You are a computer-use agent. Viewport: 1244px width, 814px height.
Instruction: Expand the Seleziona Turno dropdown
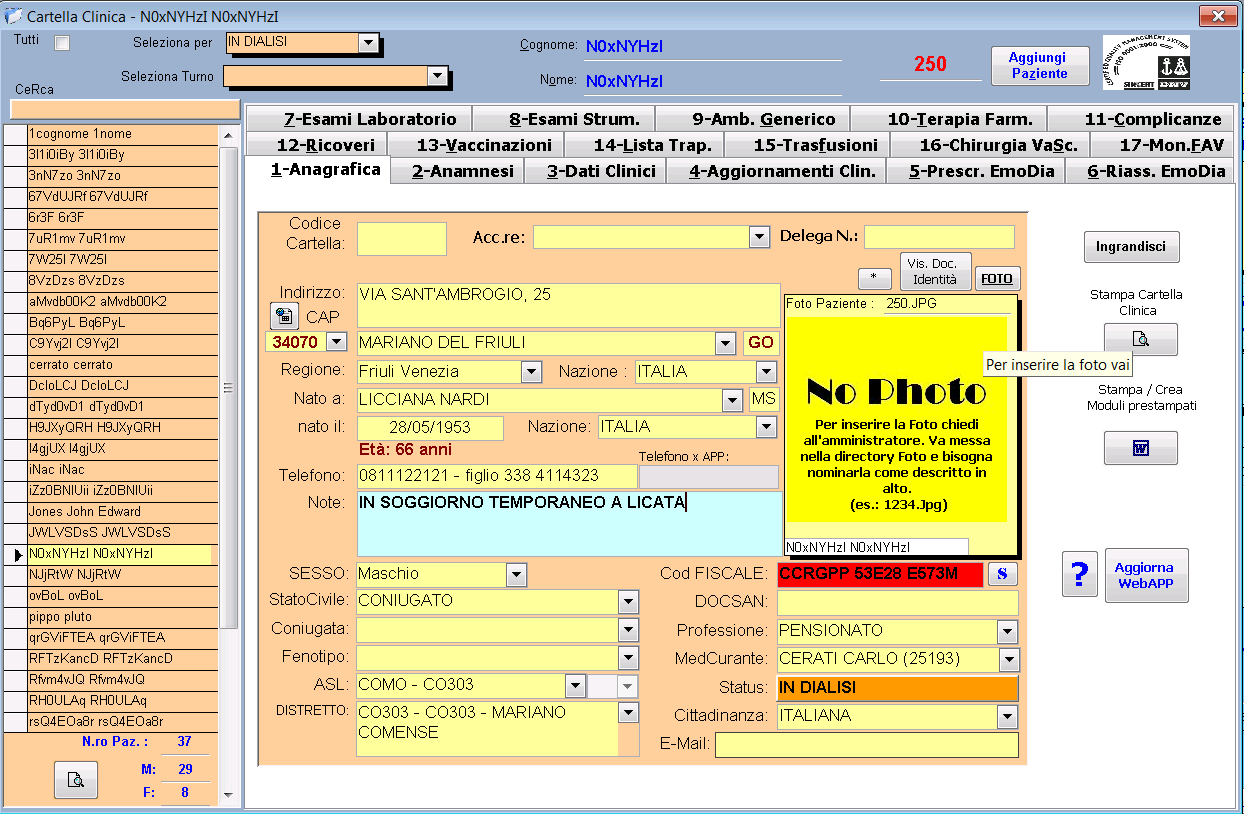(x=436, y=76)
